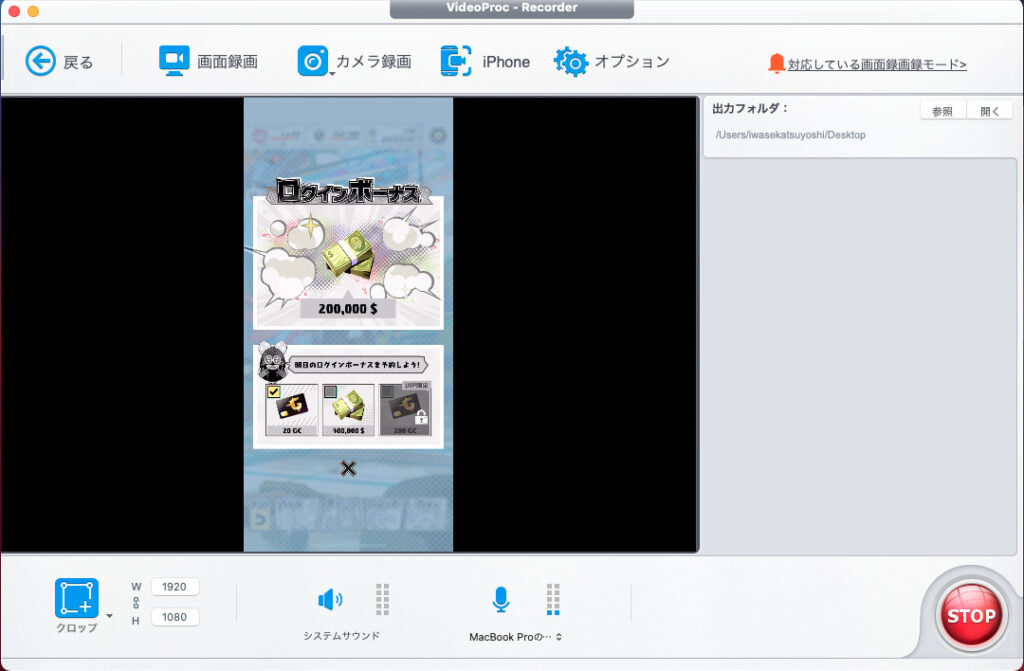Select the locked 200 GC reward card
Viewport: 1024px width, 671px height.
[405, 410]
